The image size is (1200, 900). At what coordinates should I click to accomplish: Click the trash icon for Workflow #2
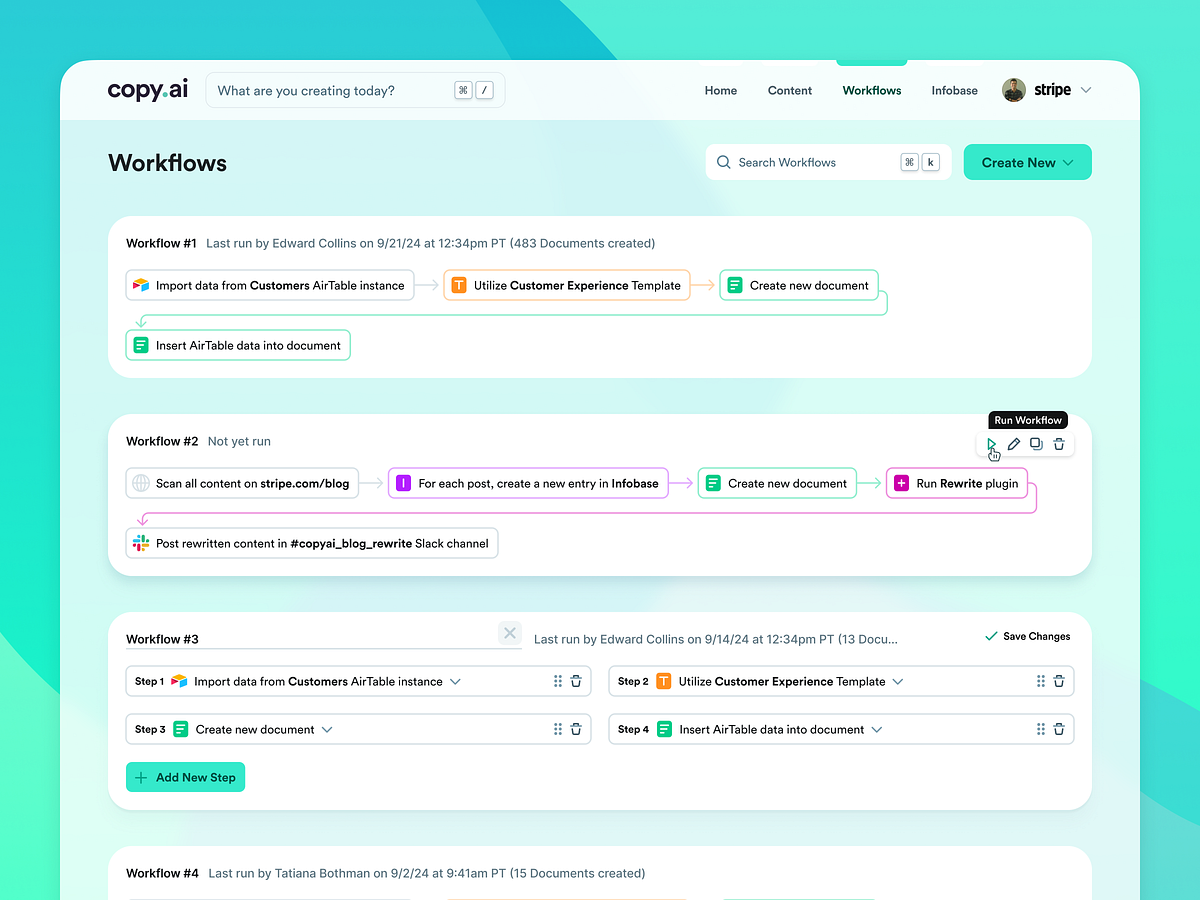click(1059, 444)
